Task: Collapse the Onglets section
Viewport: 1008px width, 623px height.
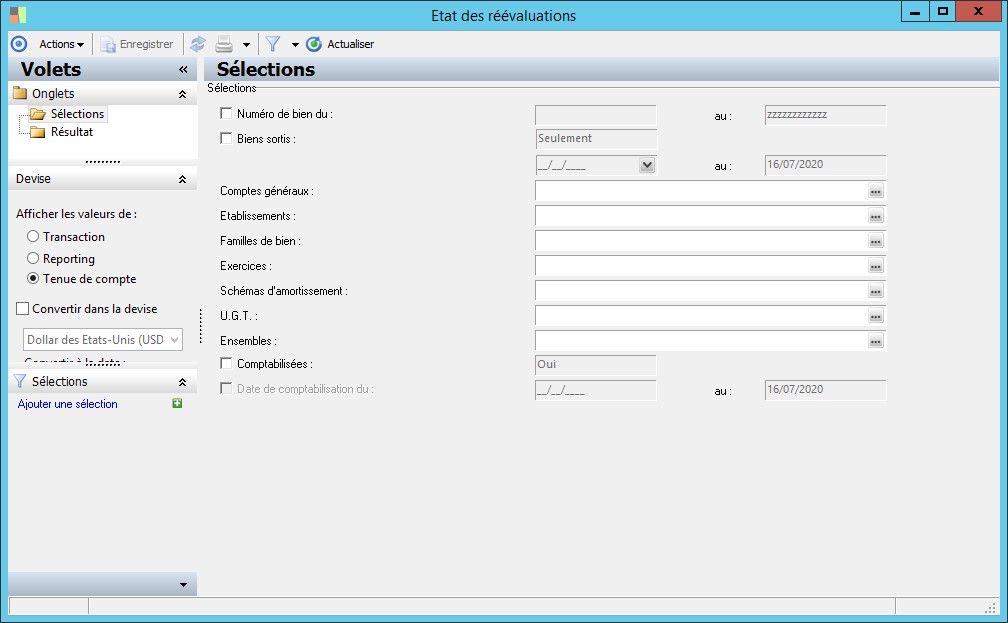Action: [x=183, y=94]
